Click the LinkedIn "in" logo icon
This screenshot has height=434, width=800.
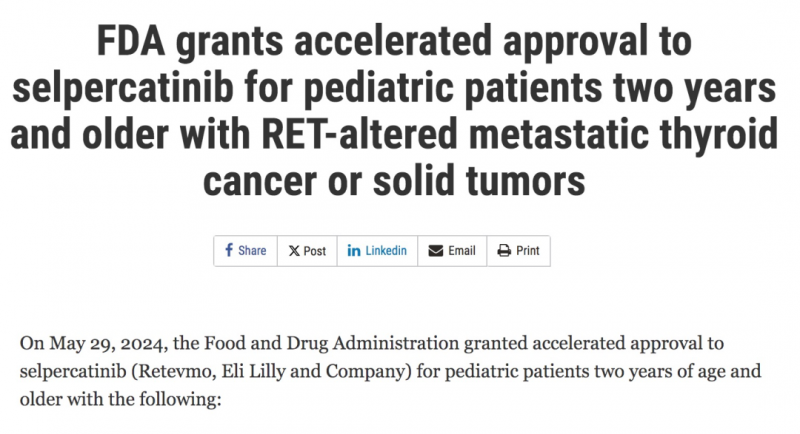click(x=354, y=250)
